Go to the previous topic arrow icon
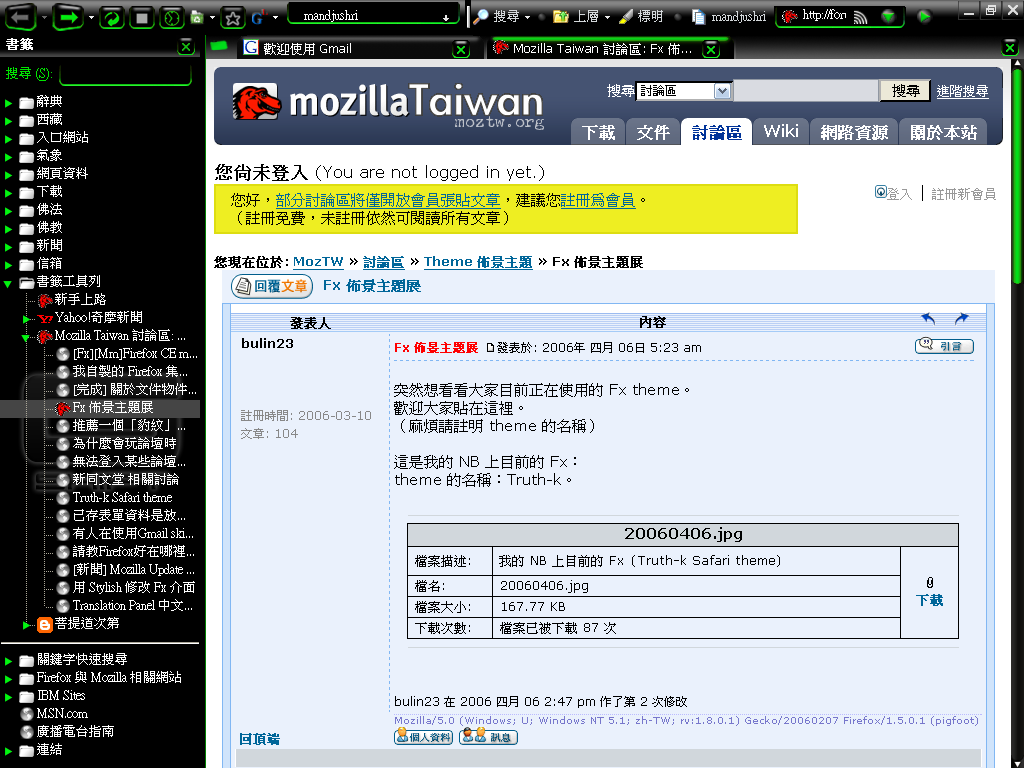 click(x=928, y=319)
